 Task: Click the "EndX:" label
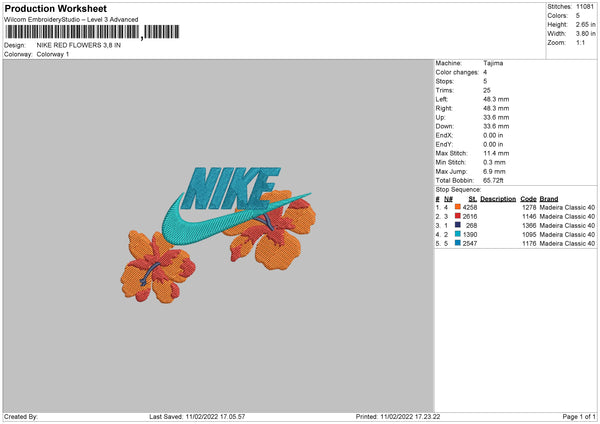(444, 135)
